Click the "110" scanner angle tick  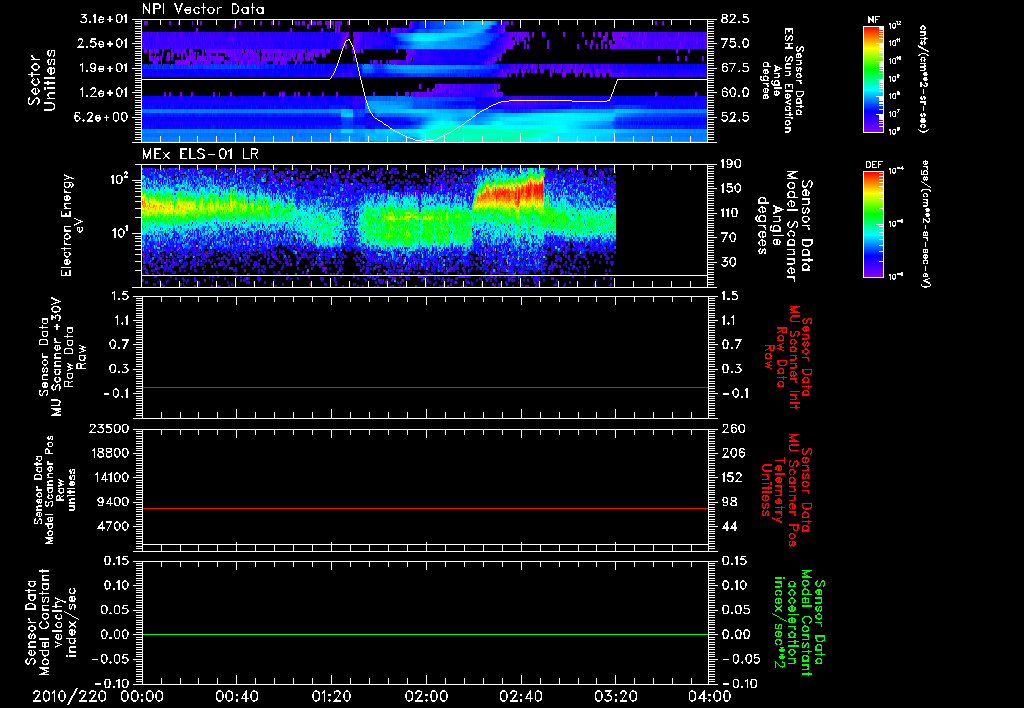pos(731,213)
